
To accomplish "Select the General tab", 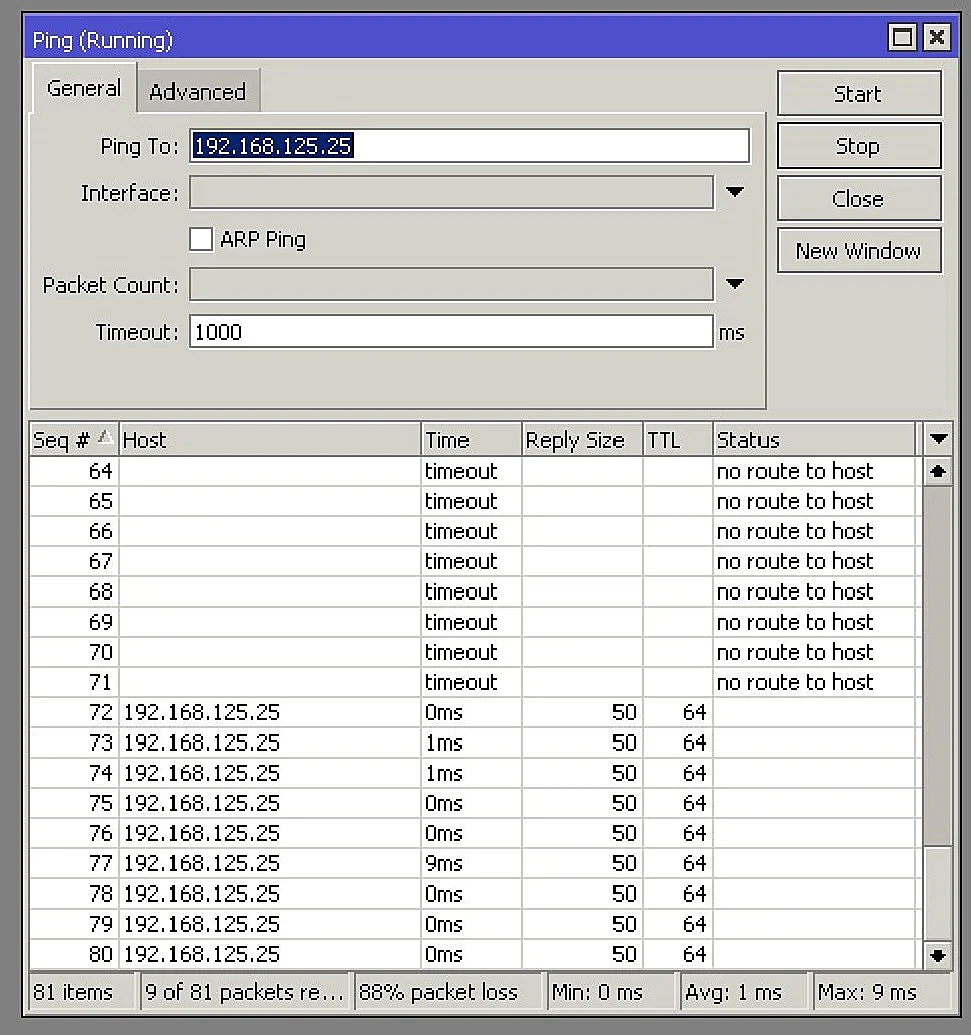I will coord(83,89).
